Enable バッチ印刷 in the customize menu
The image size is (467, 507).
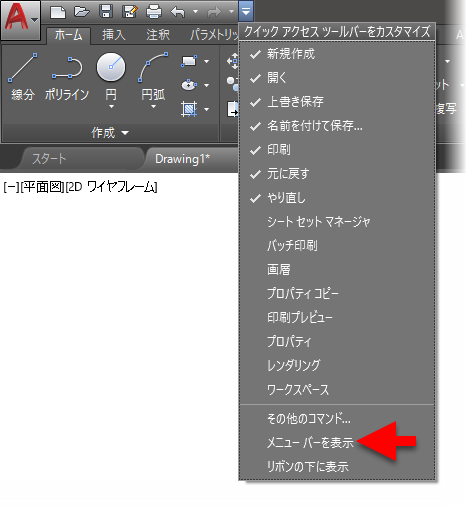point(337,246)
